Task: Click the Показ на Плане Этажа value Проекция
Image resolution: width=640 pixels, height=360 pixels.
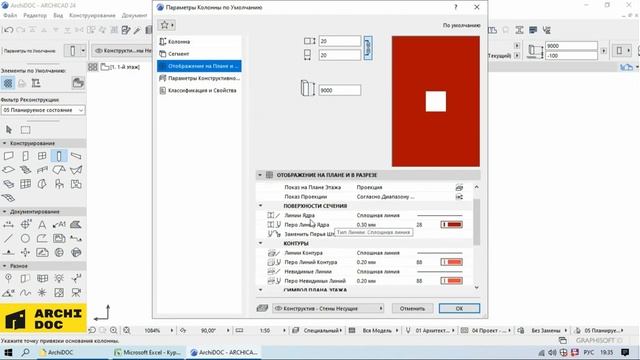Action: click(369, 187)
